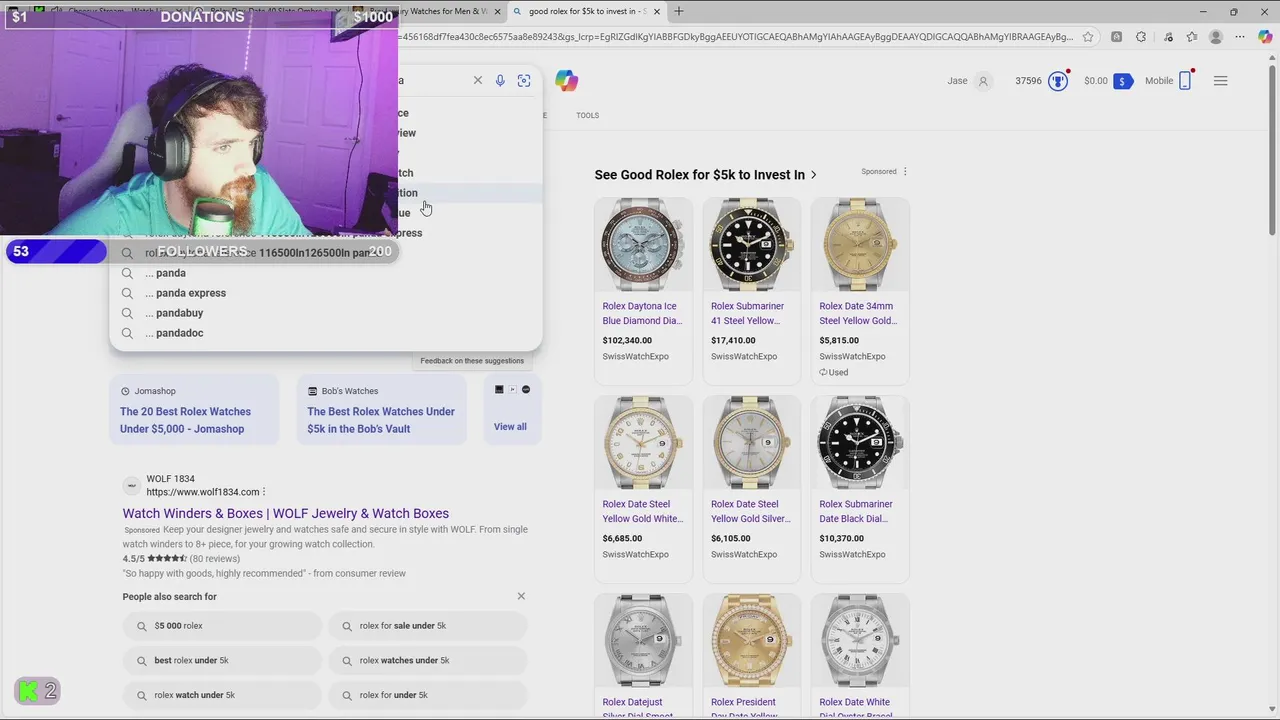Open a new tab with plus button
1280x720 pixels.
pos(679,11)
